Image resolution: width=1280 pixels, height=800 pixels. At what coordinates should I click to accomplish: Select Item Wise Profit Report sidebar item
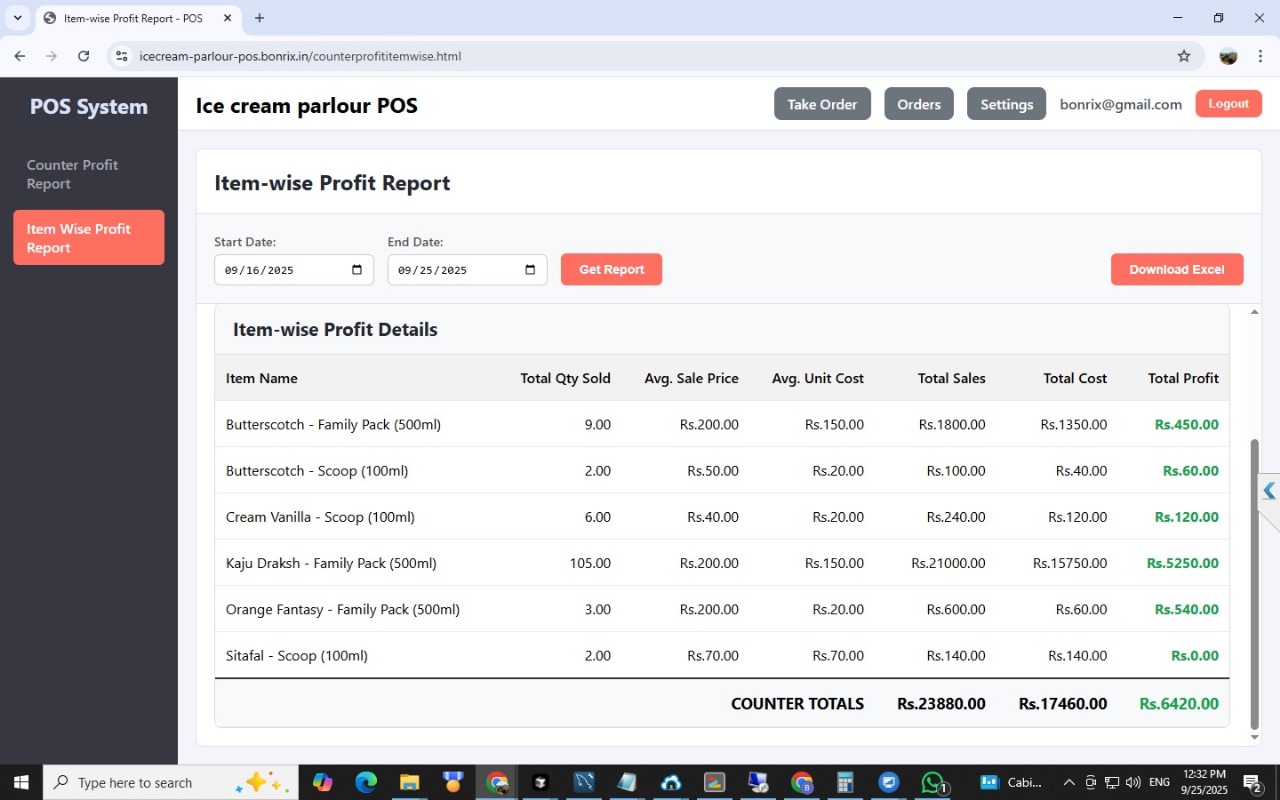click(x=88, y=238)
